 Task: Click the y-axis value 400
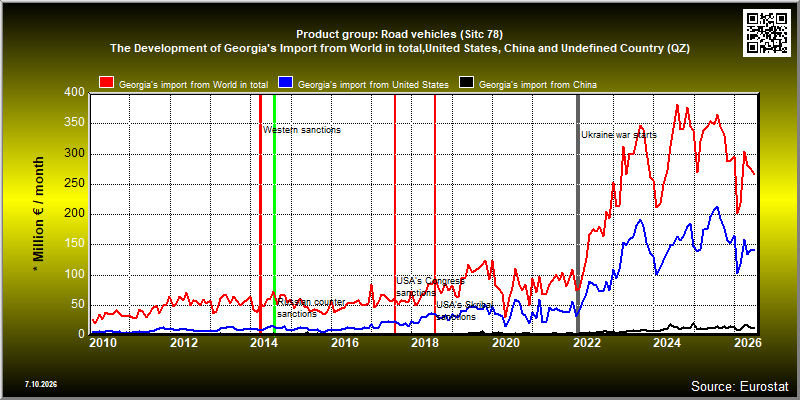(x=74, y=93)
